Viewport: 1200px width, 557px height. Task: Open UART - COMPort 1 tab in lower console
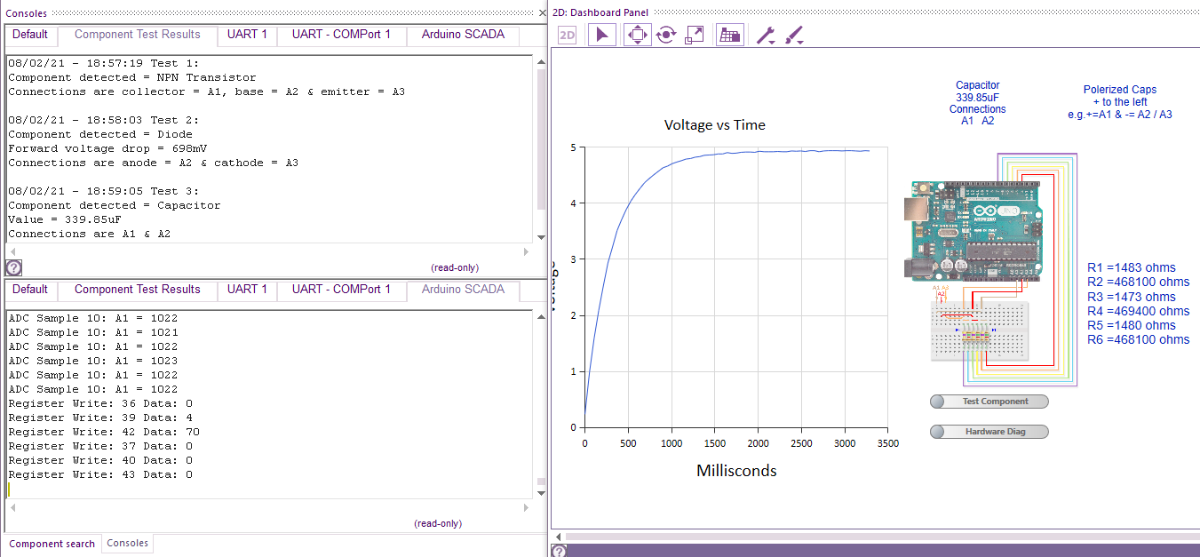click(341, 290)
